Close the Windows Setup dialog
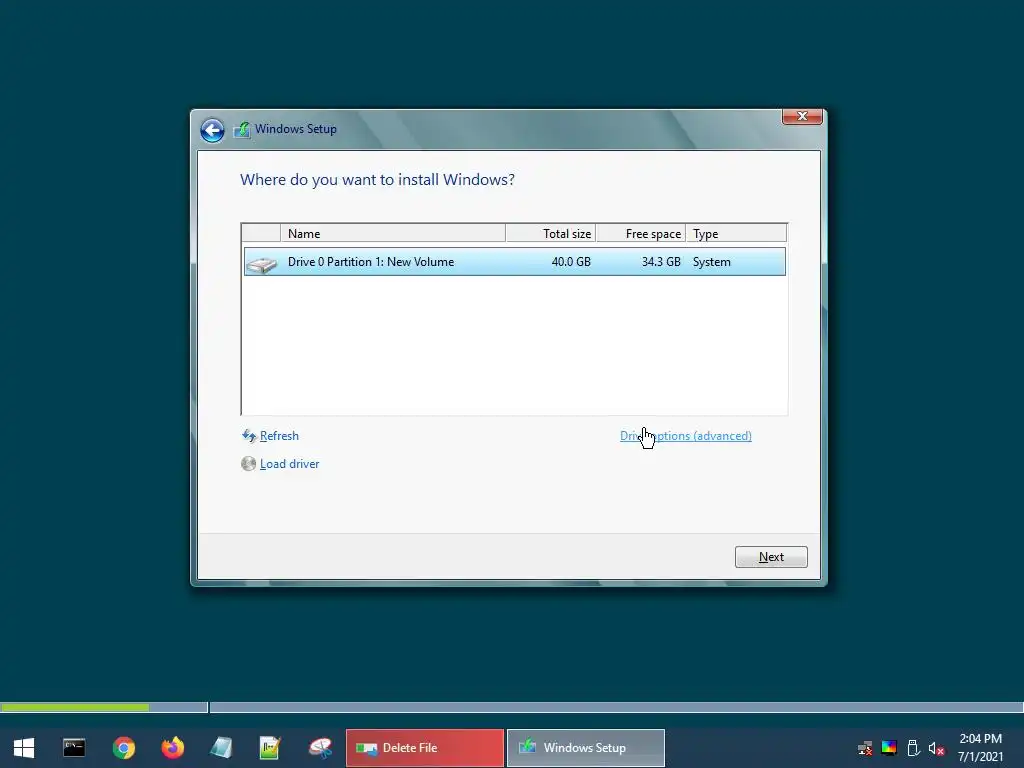1024x768 pixels. (x=802, y=116)
